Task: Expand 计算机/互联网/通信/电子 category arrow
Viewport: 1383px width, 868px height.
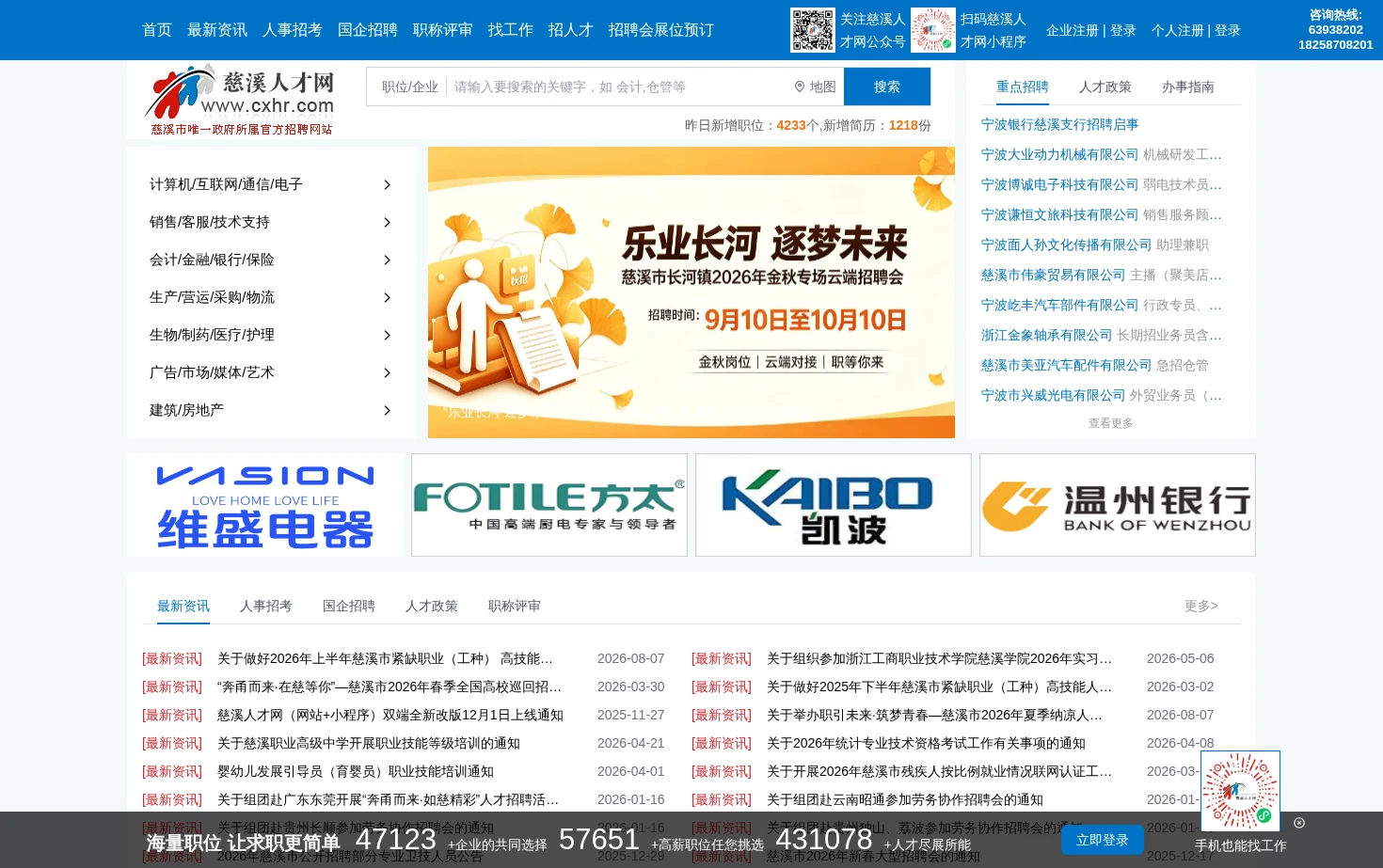Action: click(x=387, y=185)
